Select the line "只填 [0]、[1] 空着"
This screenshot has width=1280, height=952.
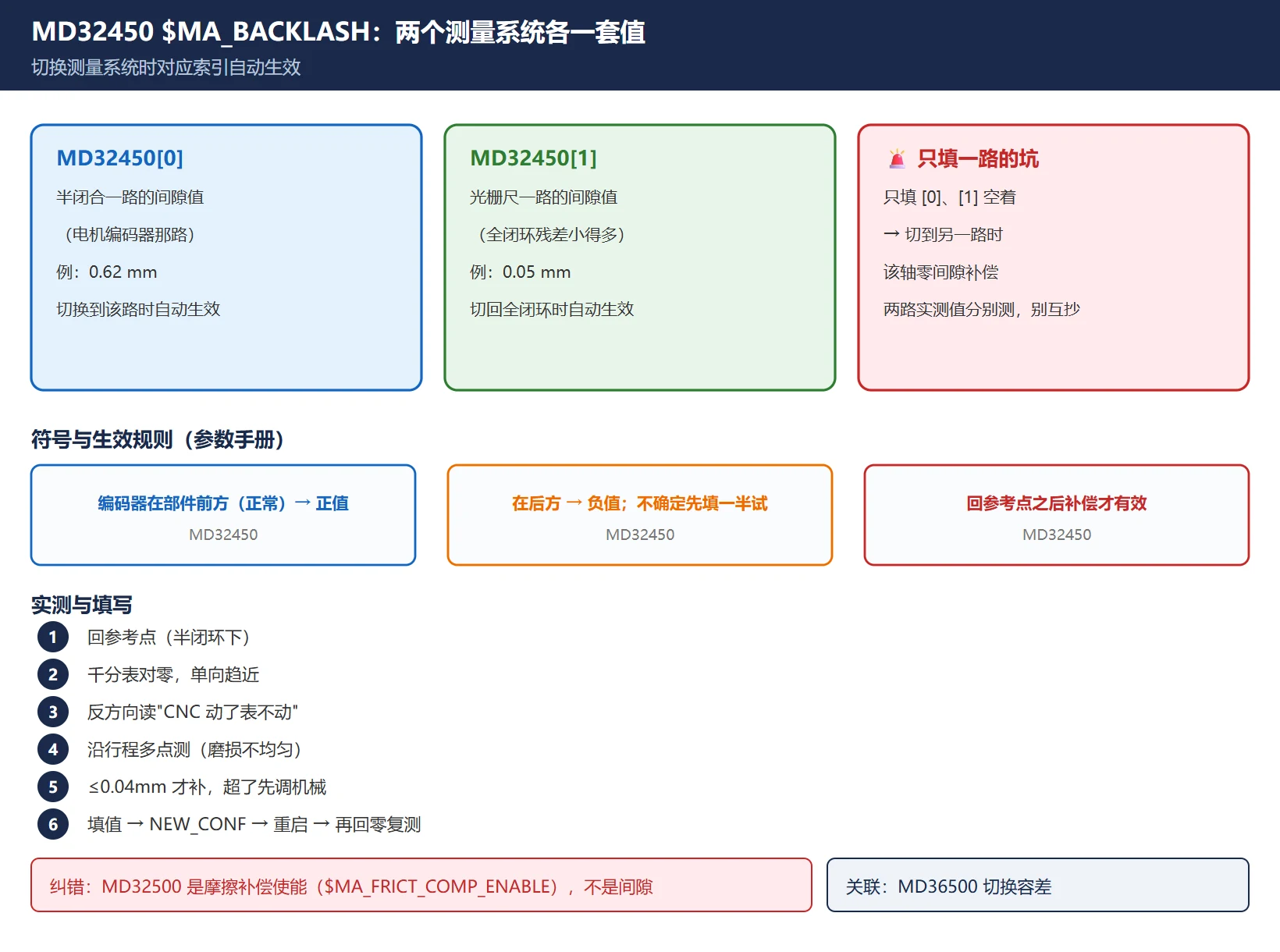tap(950, 197)
